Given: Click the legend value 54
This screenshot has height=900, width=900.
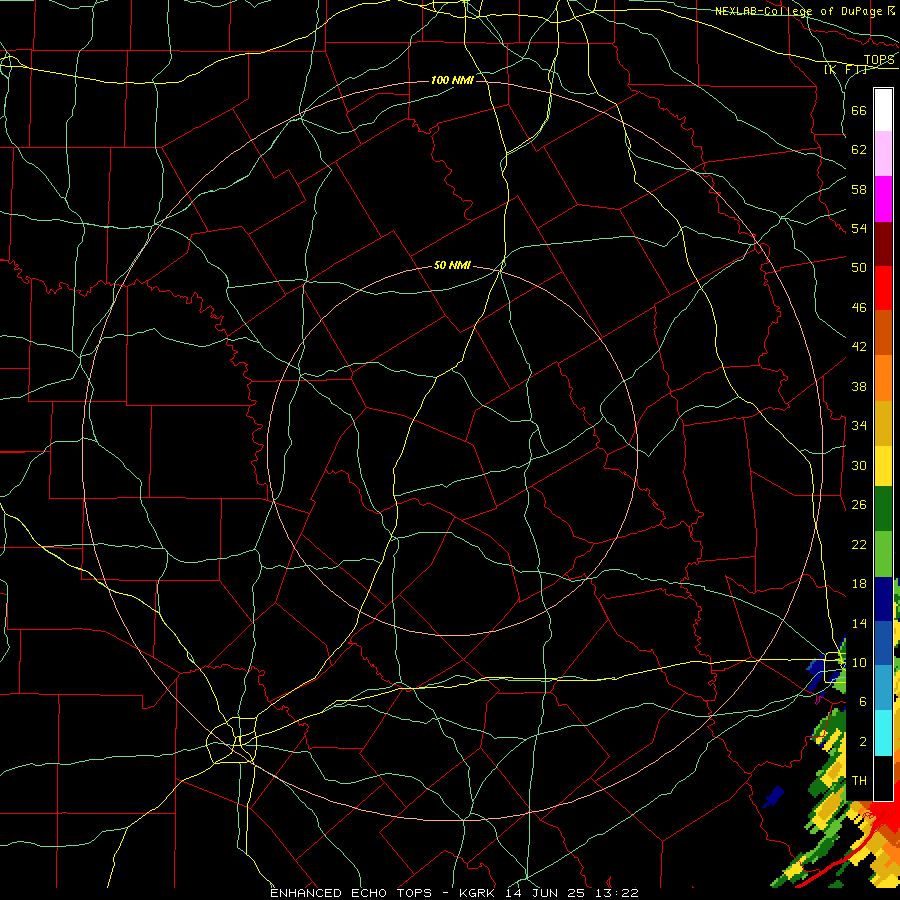Looking at the screenshot, I should 859,228.
